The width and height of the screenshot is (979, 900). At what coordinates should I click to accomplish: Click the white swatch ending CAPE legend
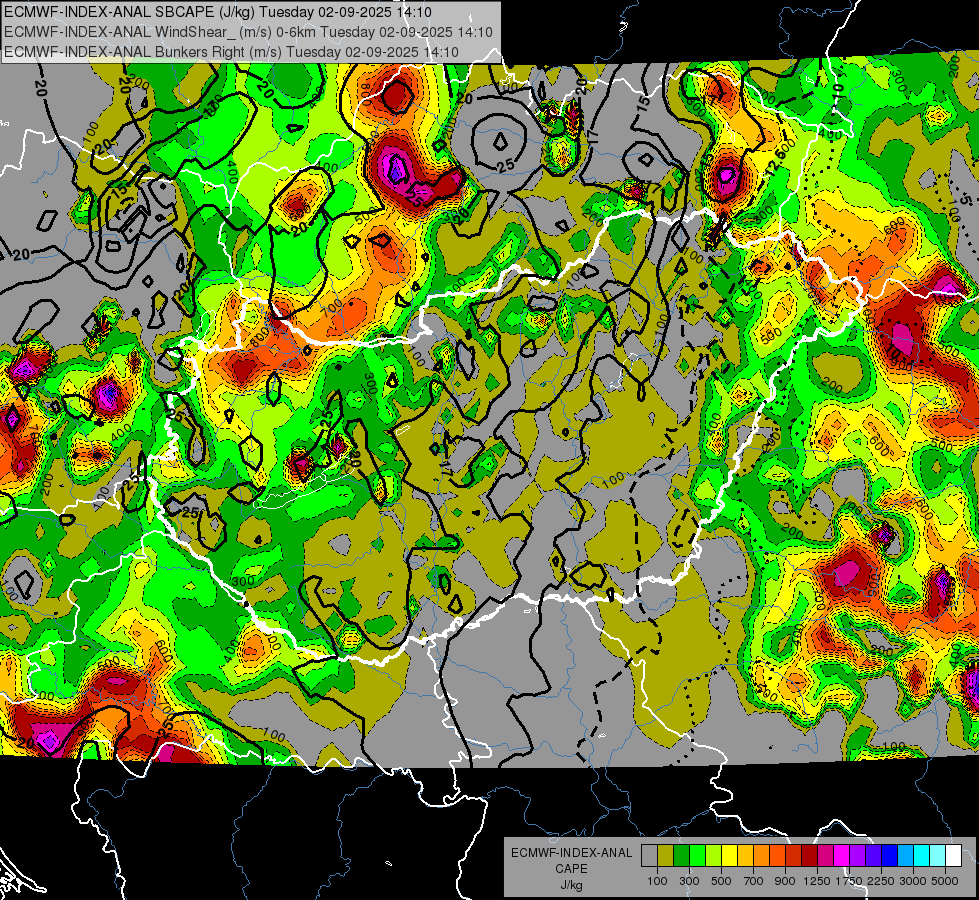[953, 855]
